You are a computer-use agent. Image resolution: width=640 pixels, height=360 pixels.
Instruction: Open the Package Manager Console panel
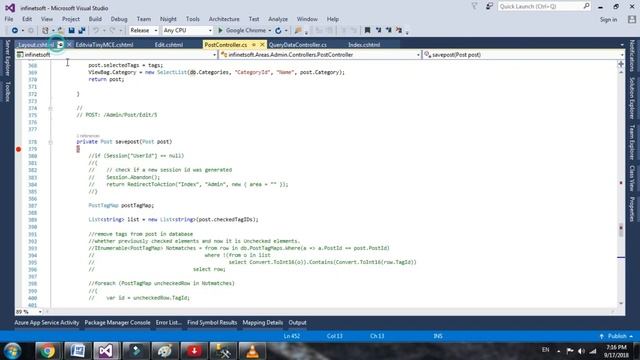[117, 322]
